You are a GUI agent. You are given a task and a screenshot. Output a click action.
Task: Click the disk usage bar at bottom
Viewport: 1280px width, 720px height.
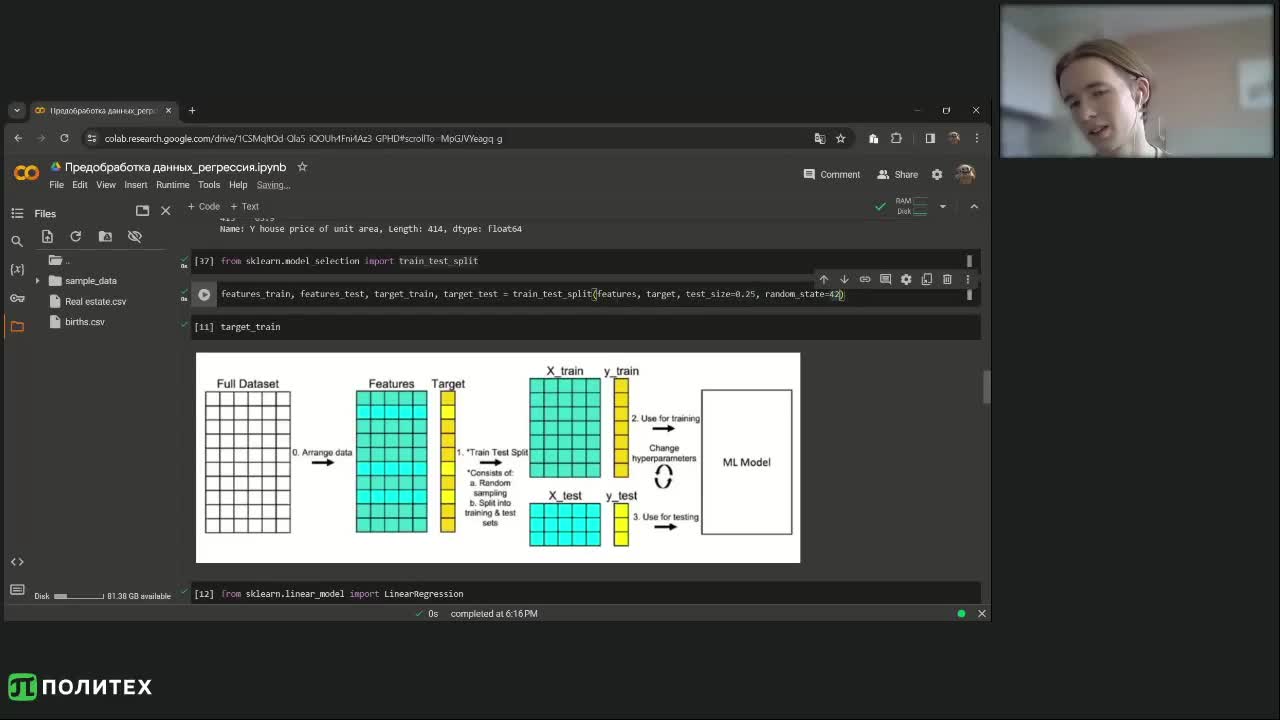click(79, 596)
